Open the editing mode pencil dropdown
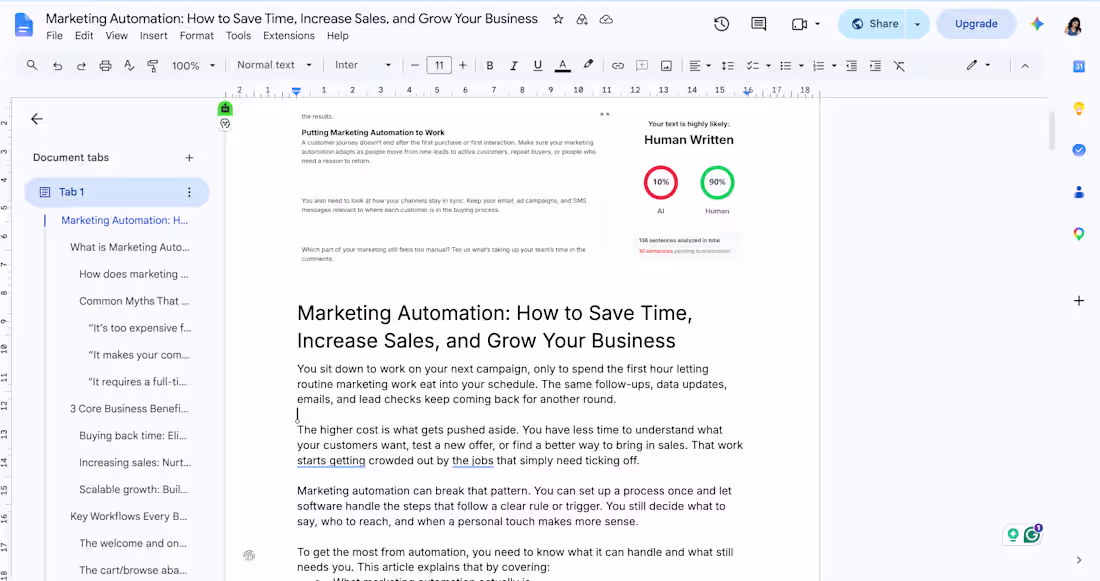1100x581 pixels. pos(978,65)
